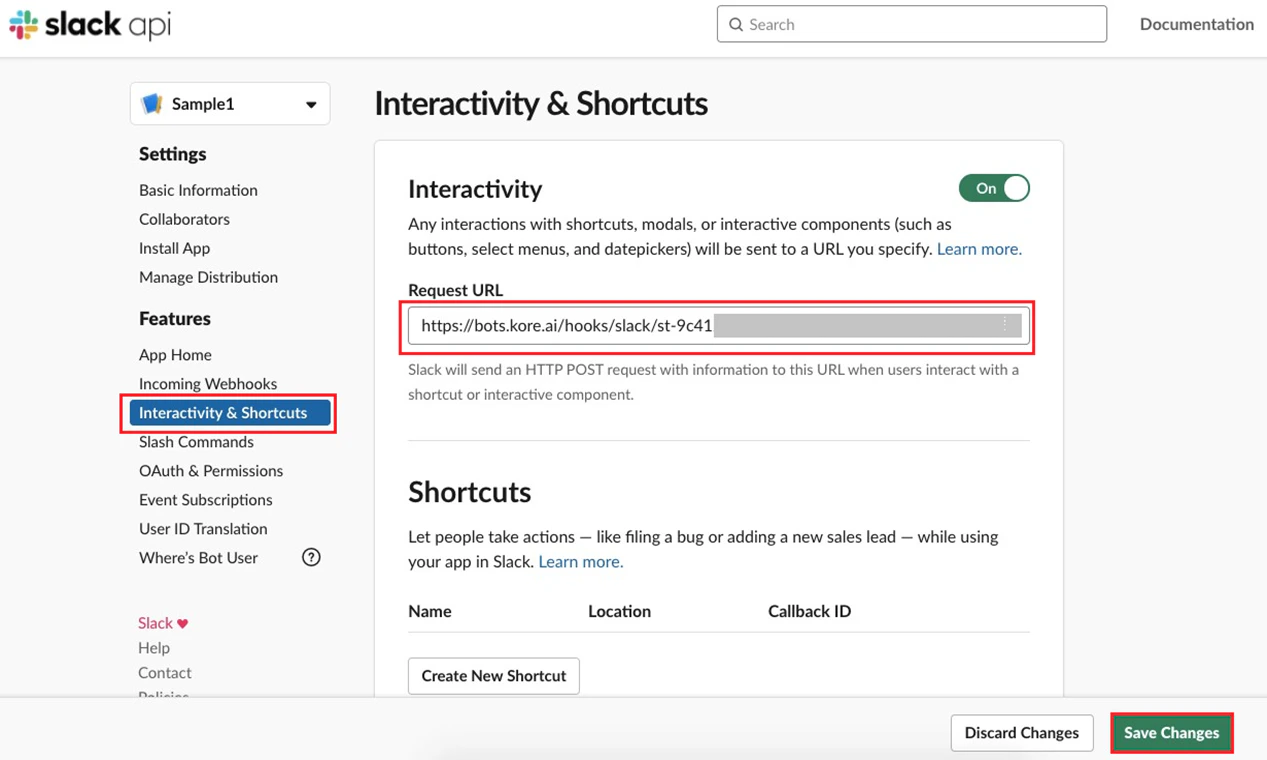The width and height of the screenshot is (1267, 760).
Task: Click the info icon inside the Request URL field
Action: click(x=1004, y=324)
